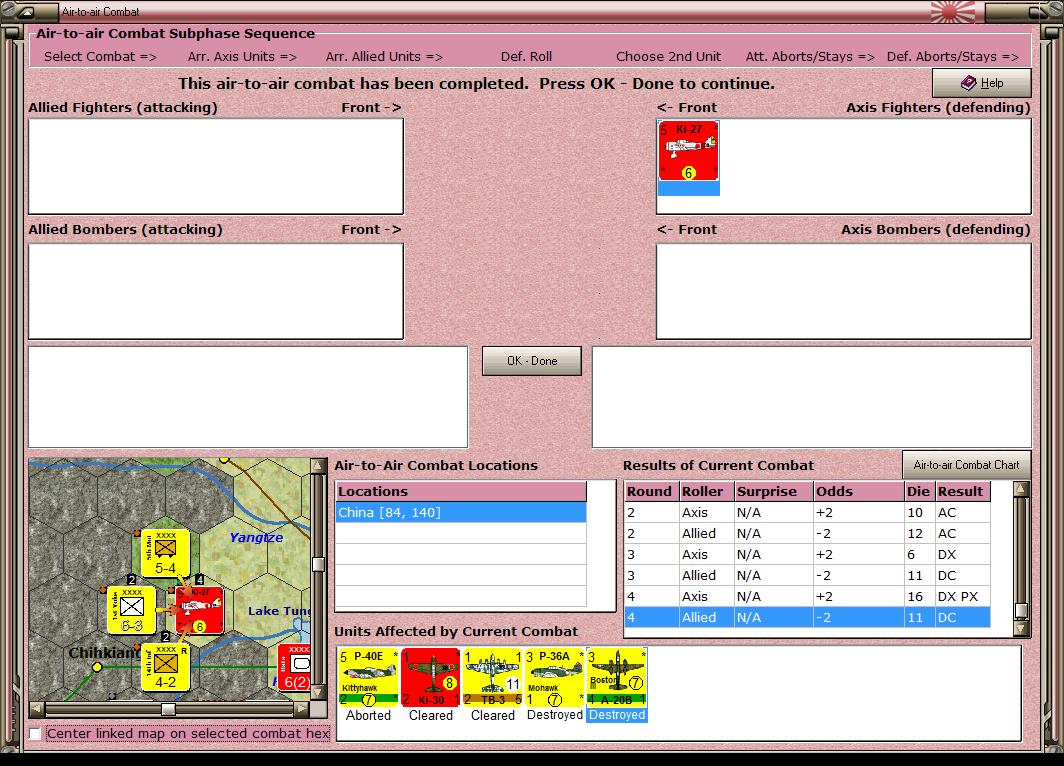The height and width of the screenshot is (766, 1064).
Task: Select the Ki-30 cleared unit counter
Action: pyautogui.click(x=430, y=678)
